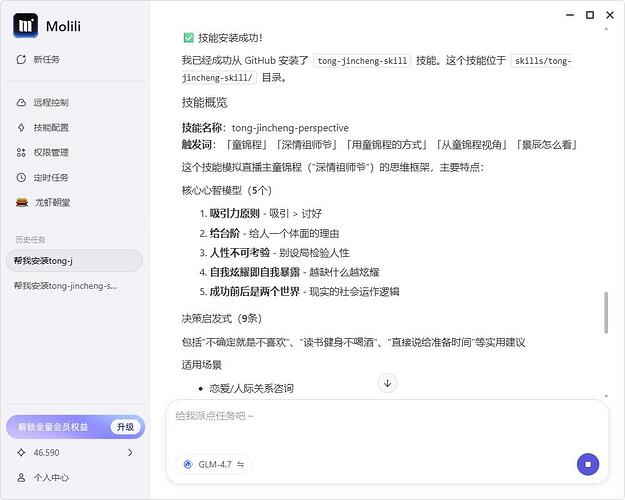
Task: Click the 46,590 credits balance
Action: click(x=46, y=453)
